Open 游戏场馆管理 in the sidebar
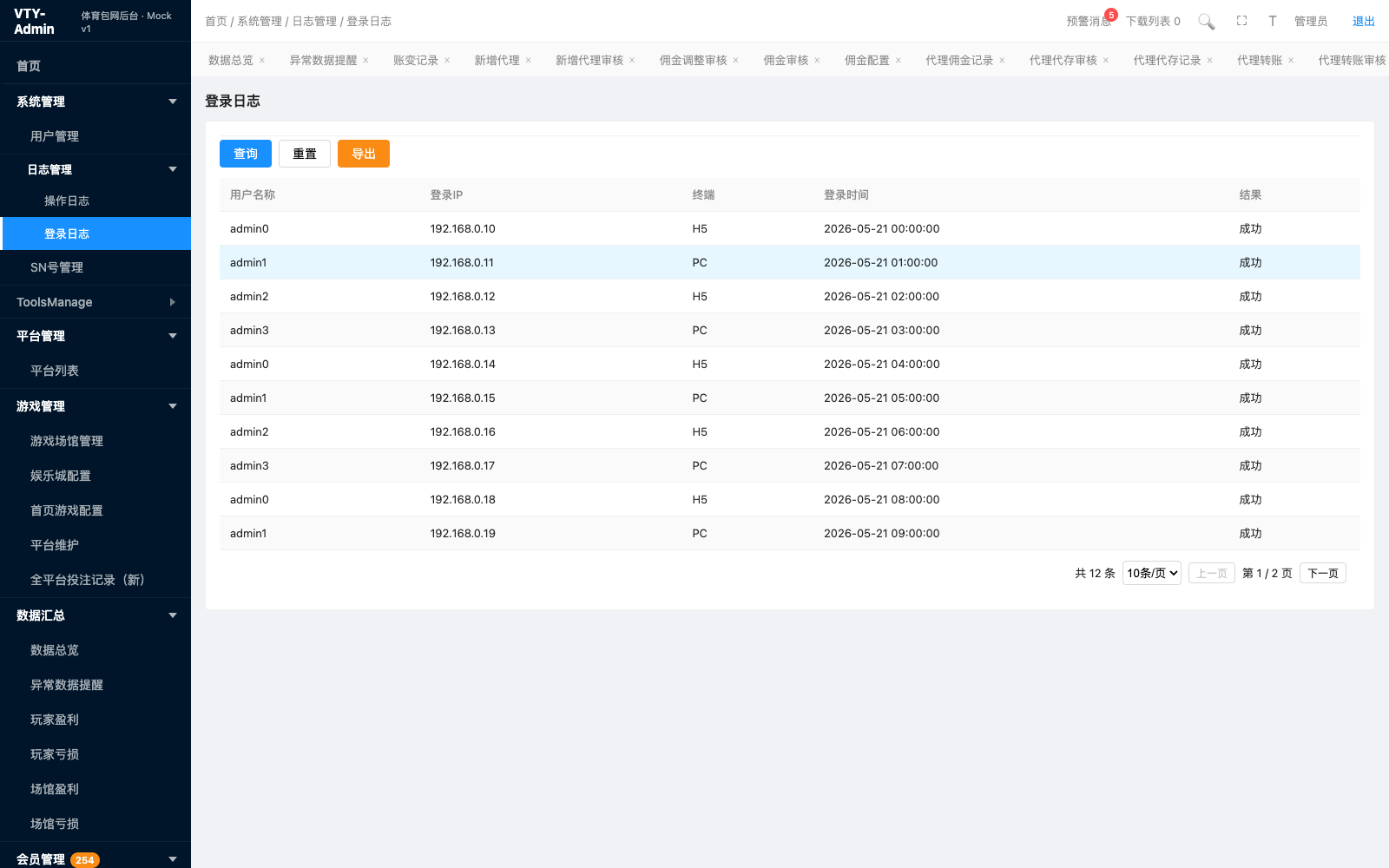Viewport: 1389px width, 868px height. (x=95, y=441)
